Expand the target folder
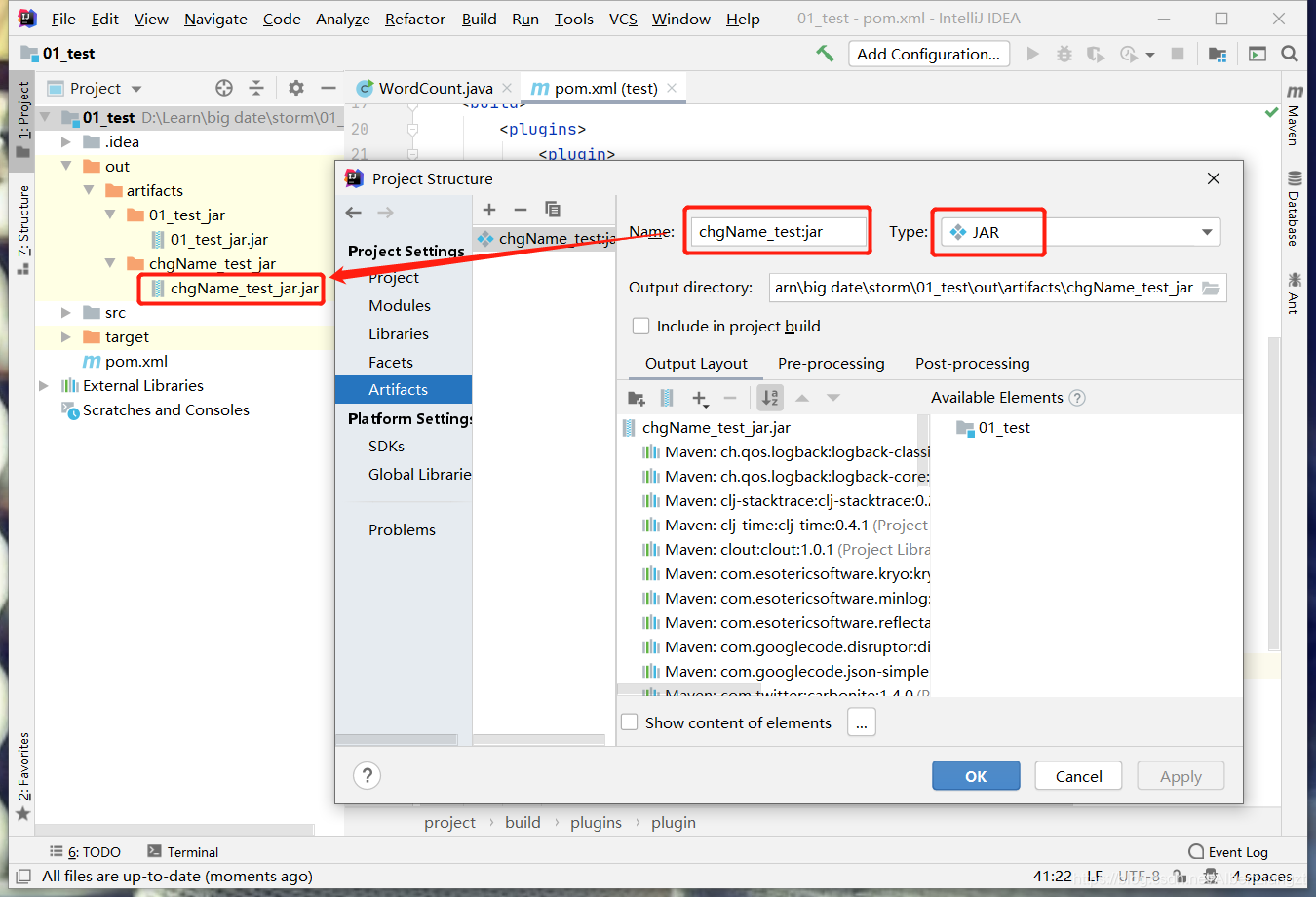The width and height of the screenshot is (1316, 897). click(66, 337)
